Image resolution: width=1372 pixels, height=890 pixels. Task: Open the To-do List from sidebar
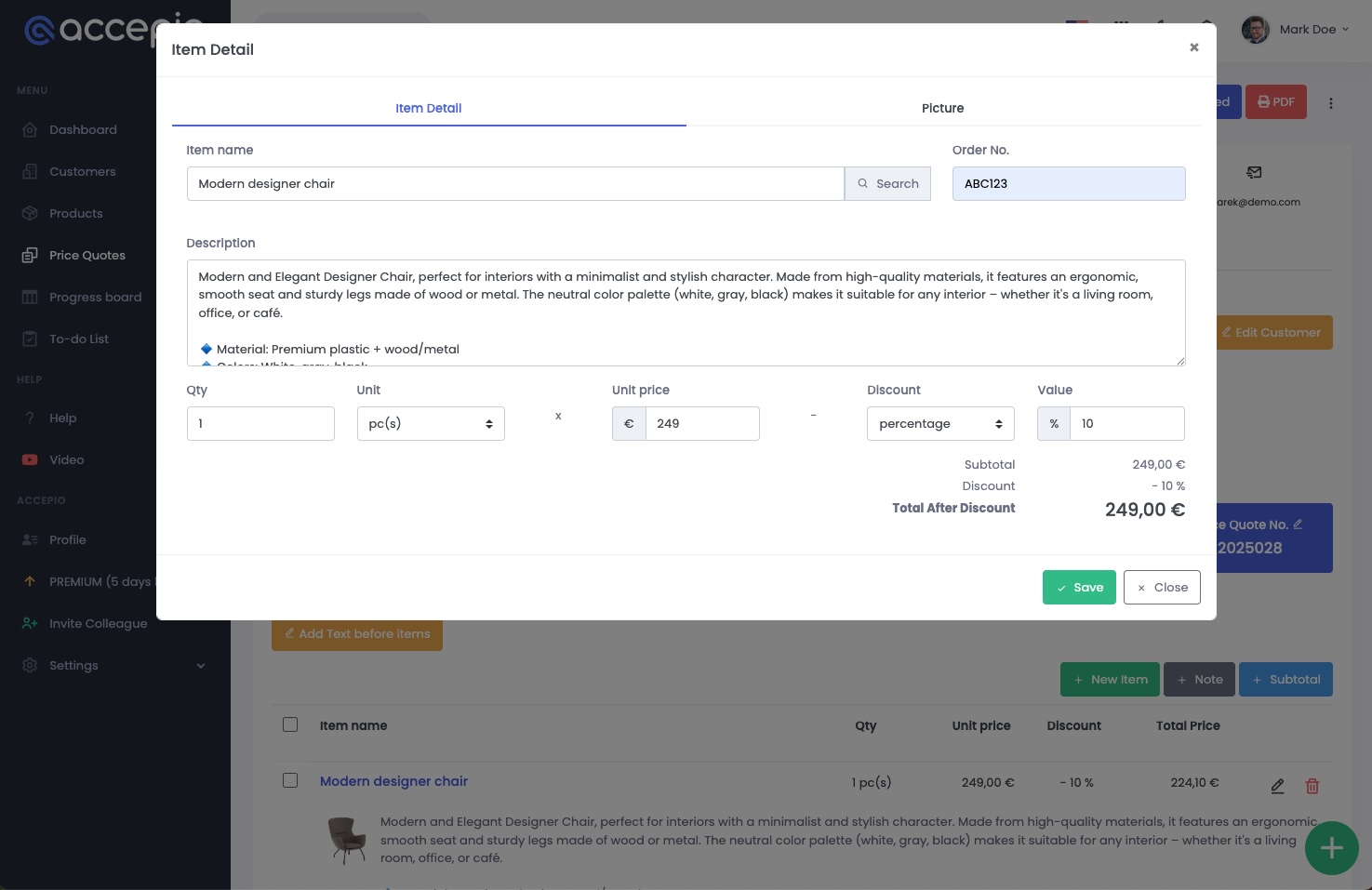coord(78,339)
